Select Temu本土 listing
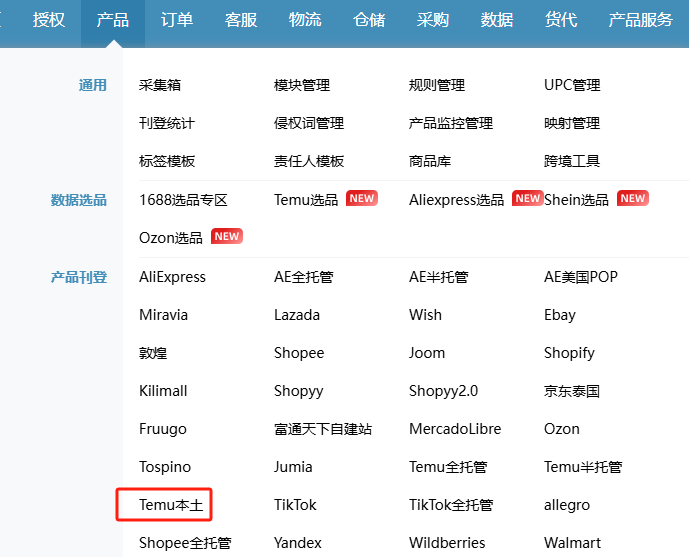Image resolution: width=689 pixels, height=557 pixels. 171,505
